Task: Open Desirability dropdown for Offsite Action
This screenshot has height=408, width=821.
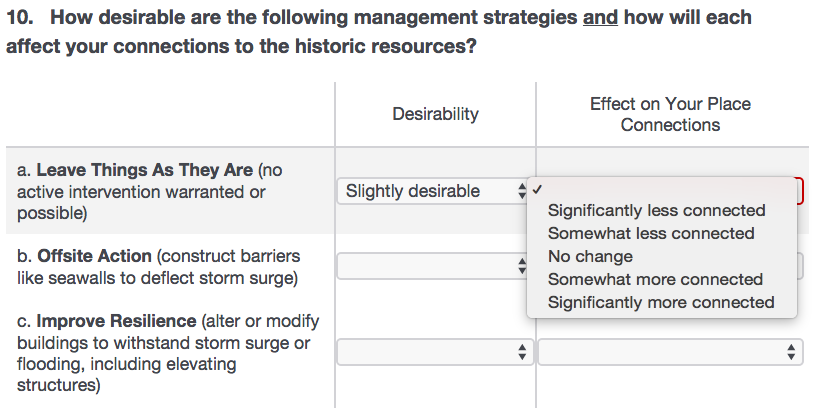Action: click(434, 266)
